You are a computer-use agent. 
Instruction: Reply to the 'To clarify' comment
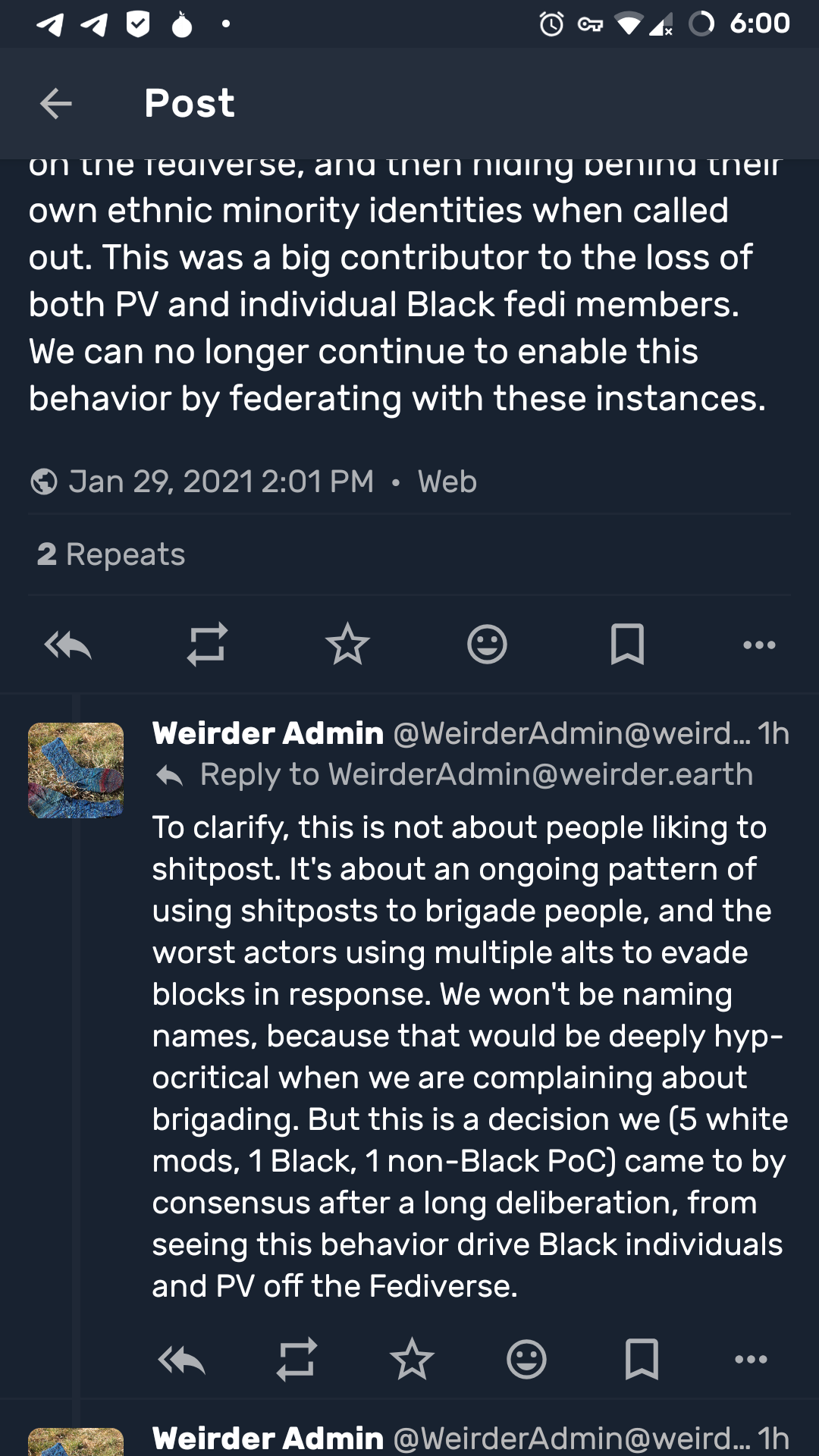pos(181,1360)
